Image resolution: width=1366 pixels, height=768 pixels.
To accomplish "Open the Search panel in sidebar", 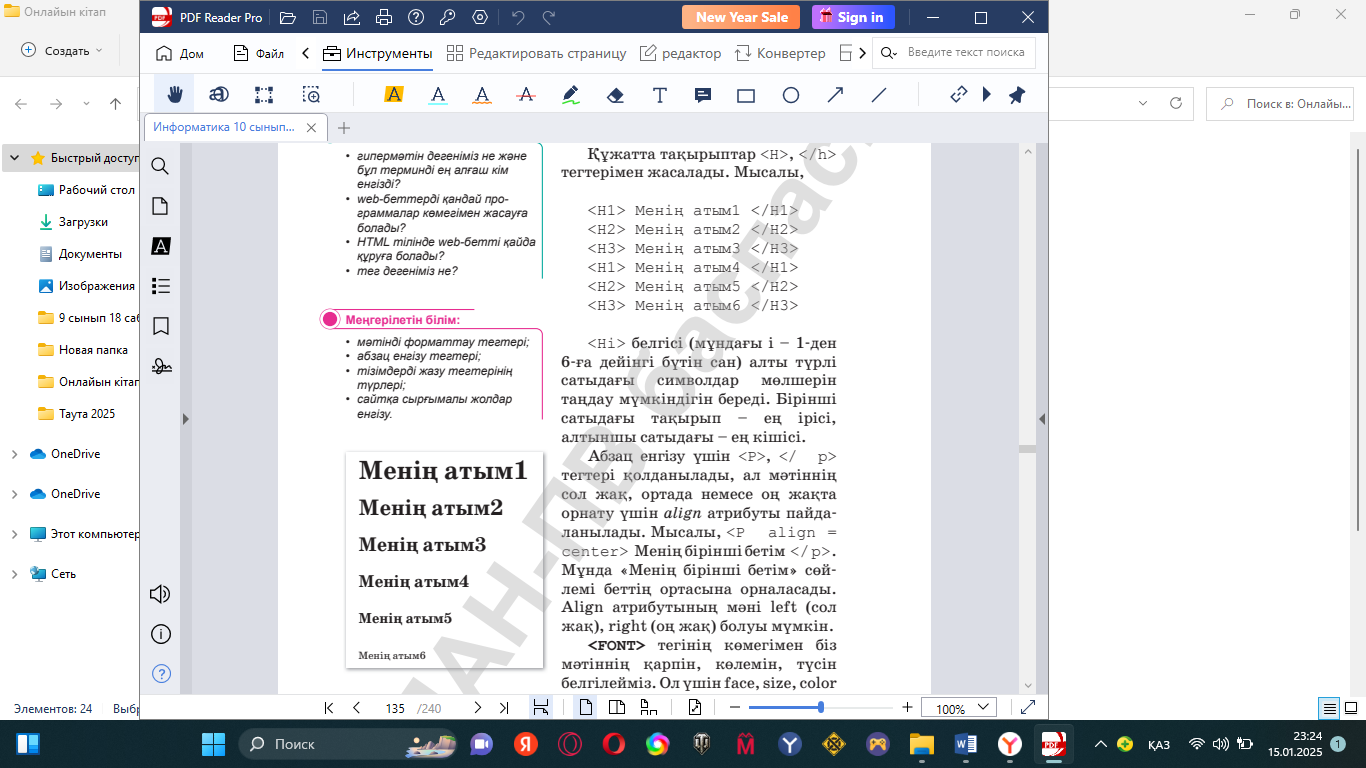I will [x=160, y=166].
